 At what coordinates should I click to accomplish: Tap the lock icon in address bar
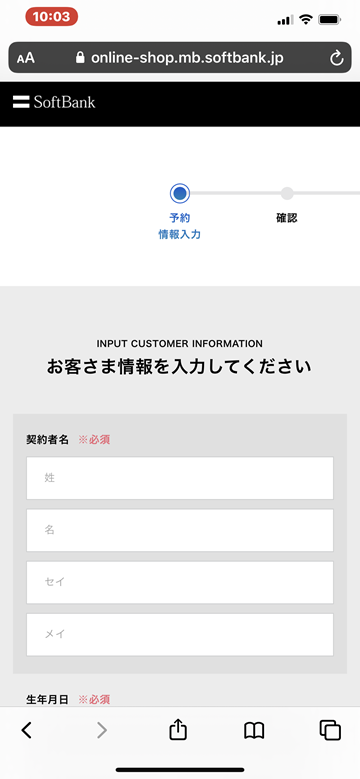click(x=80, y=58)
